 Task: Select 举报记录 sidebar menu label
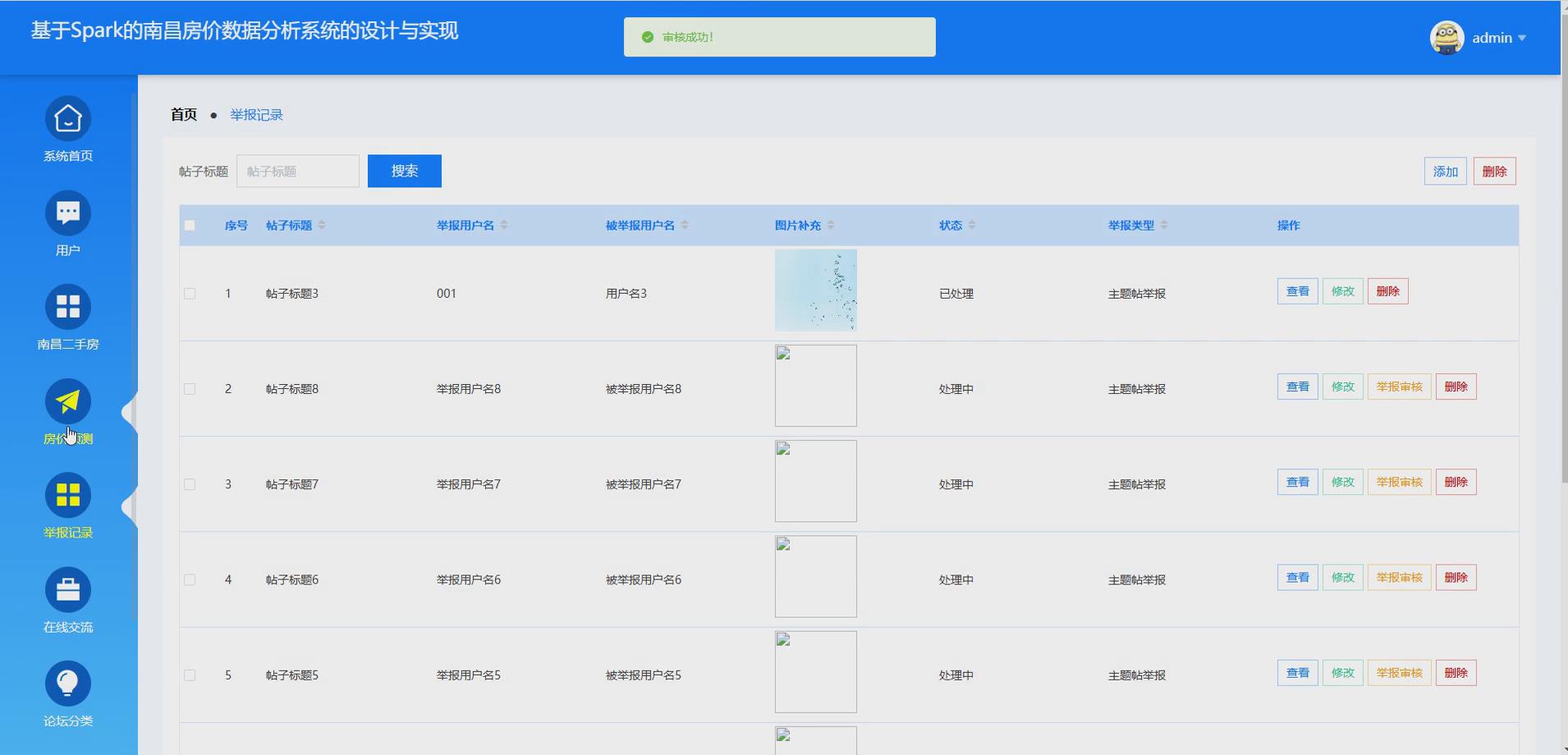(68, 533)
